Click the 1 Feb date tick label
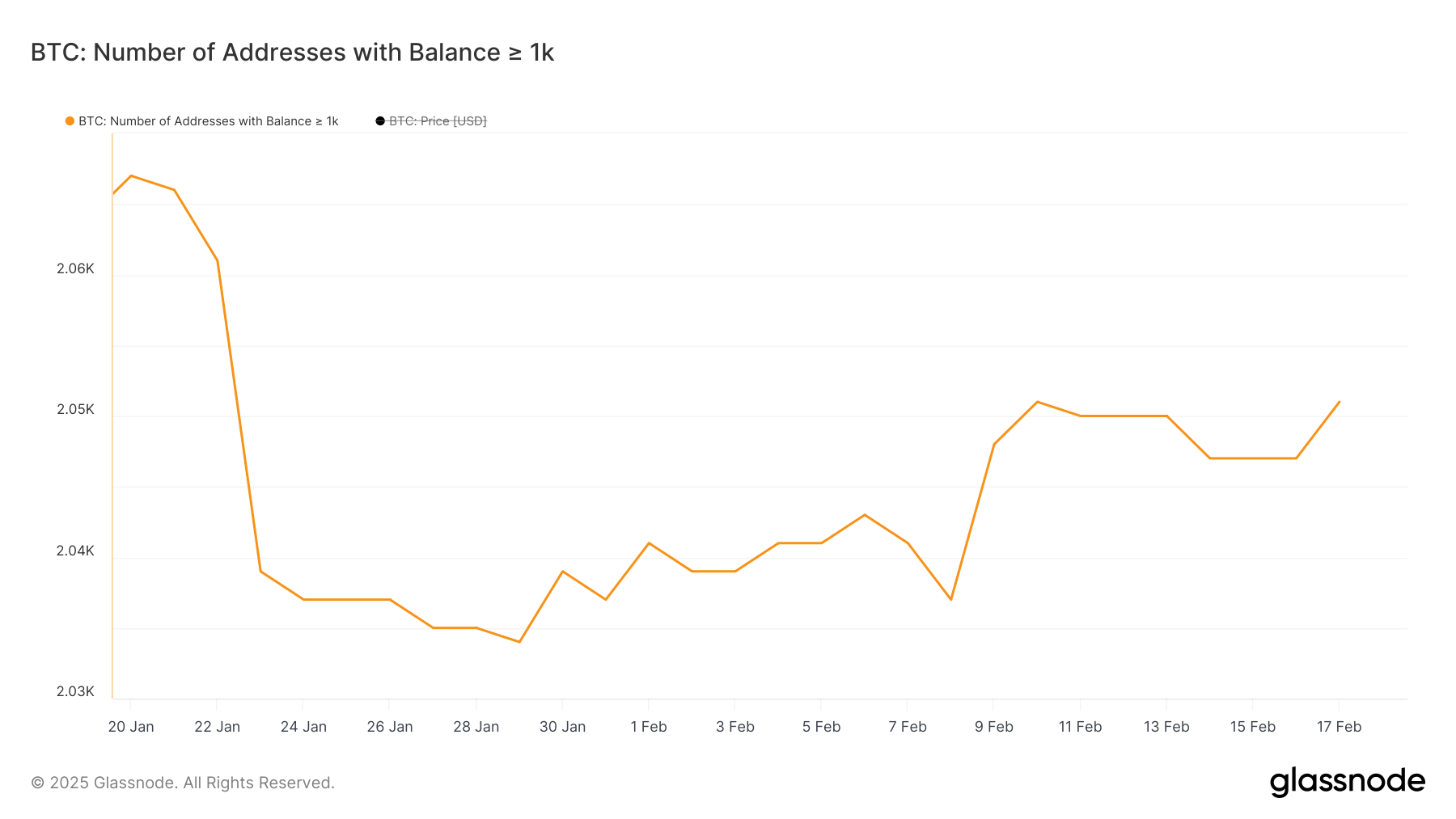Viewport: 1456px width, 819px height. coord(649,727)
